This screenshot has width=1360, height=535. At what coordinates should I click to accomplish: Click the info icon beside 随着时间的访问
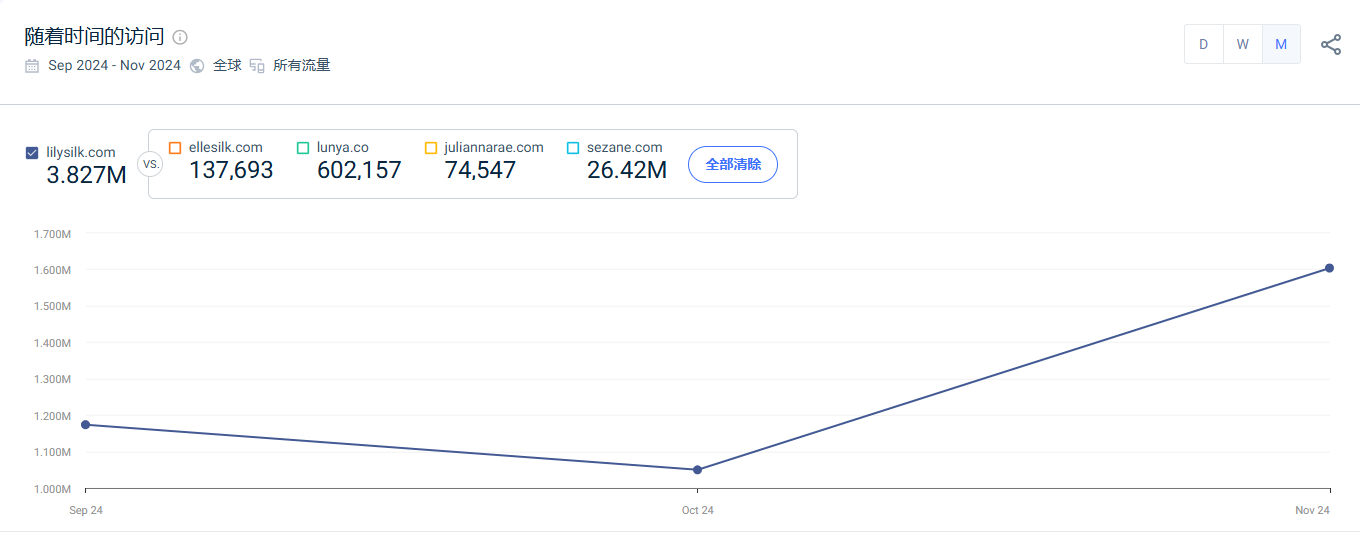pyautogui.click(x=180, y=37)
